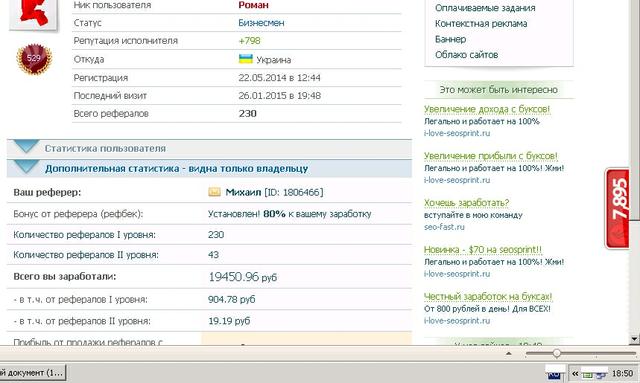
Task: Click status value Бизнесмен
Action: (x=261, y=23)
